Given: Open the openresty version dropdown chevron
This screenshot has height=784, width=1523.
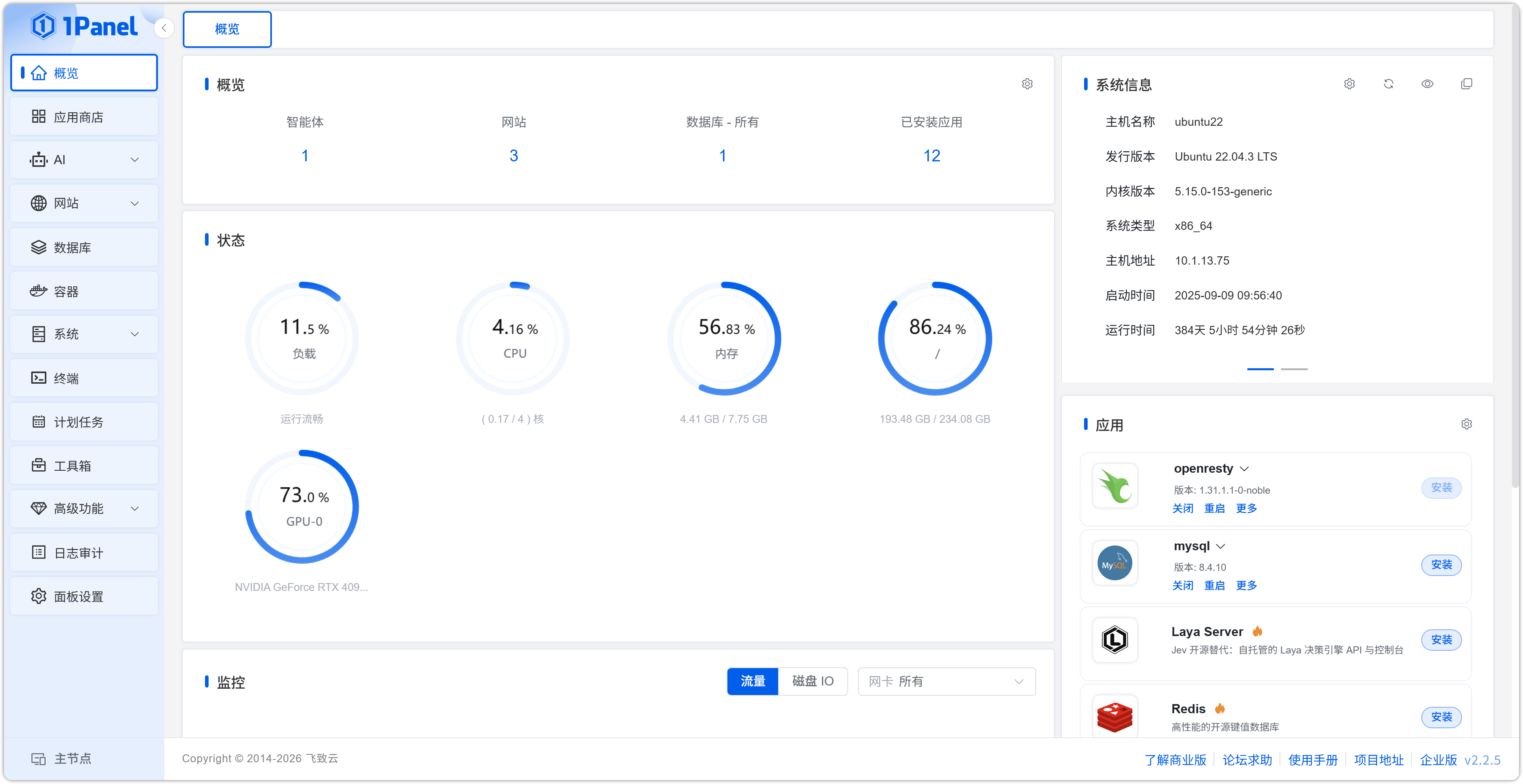Looking at the screenshot, I should tap(1244, 469).
